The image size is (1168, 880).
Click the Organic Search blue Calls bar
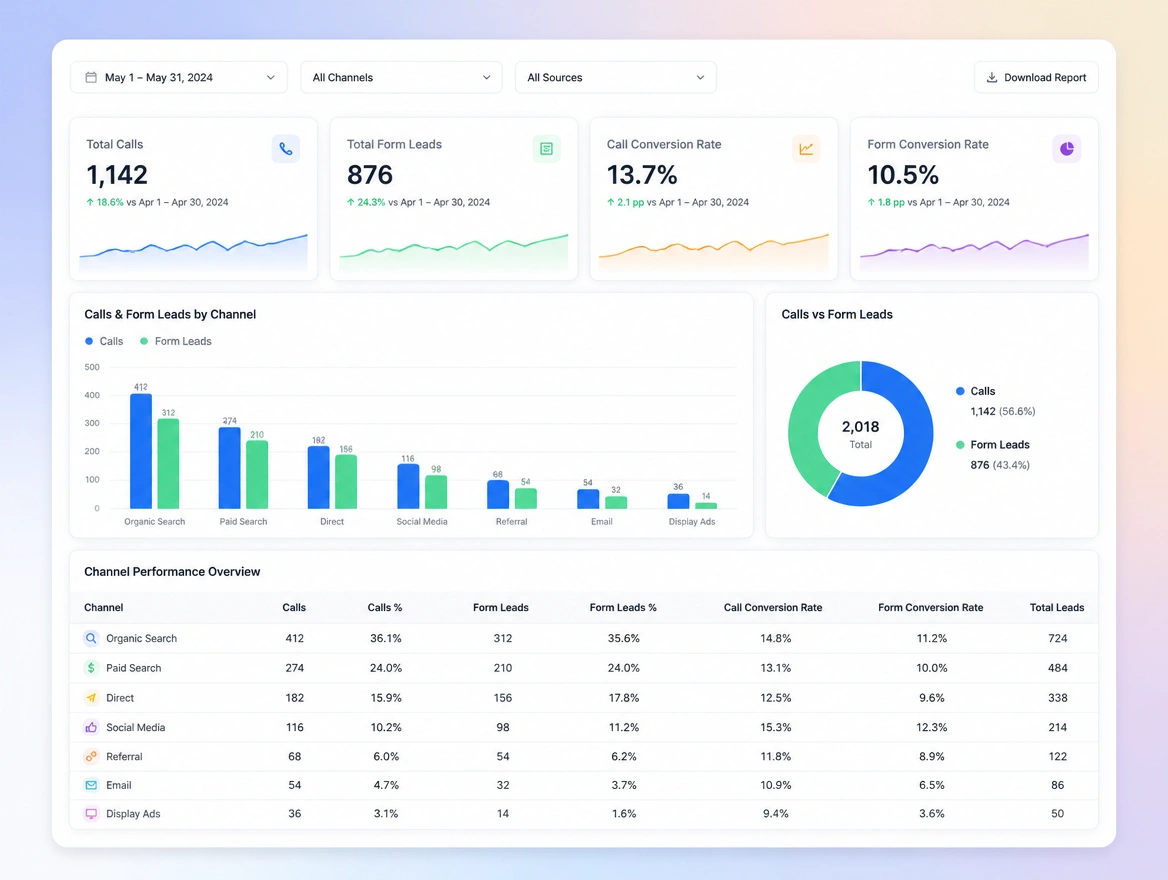click(x=141, y=451)
